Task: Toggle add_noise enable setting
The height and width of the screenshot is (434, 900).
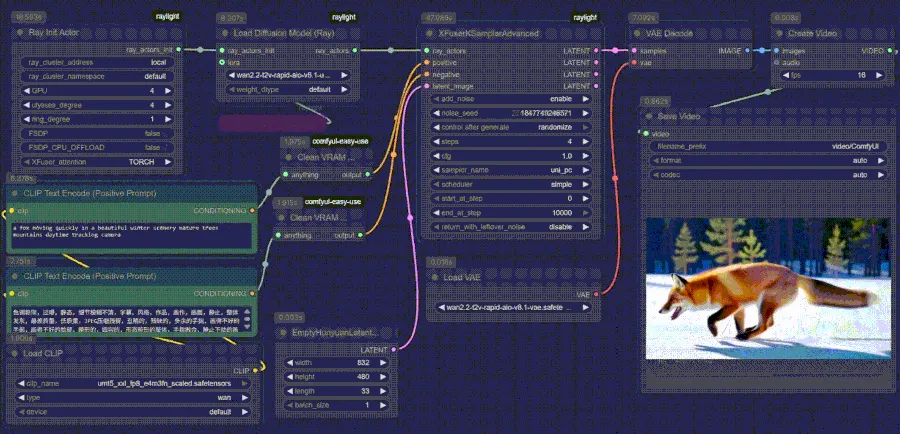Action: coord(512,100)
